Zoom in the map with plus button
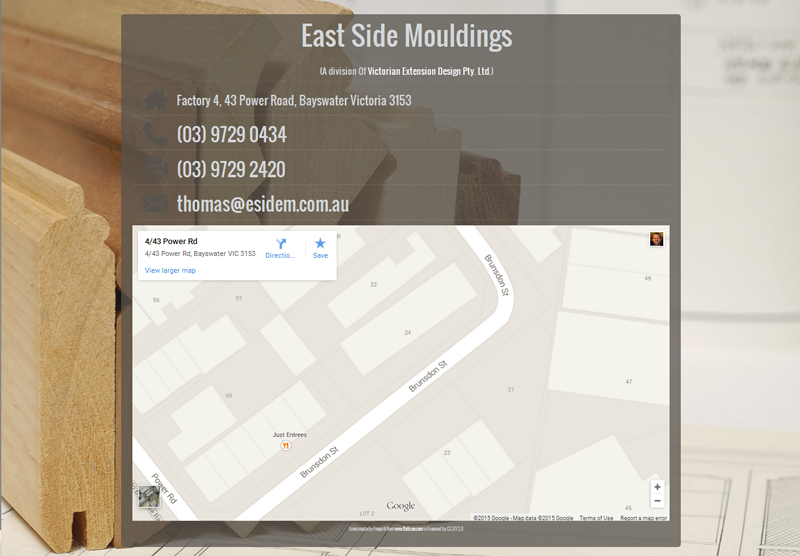 point(657,487)
